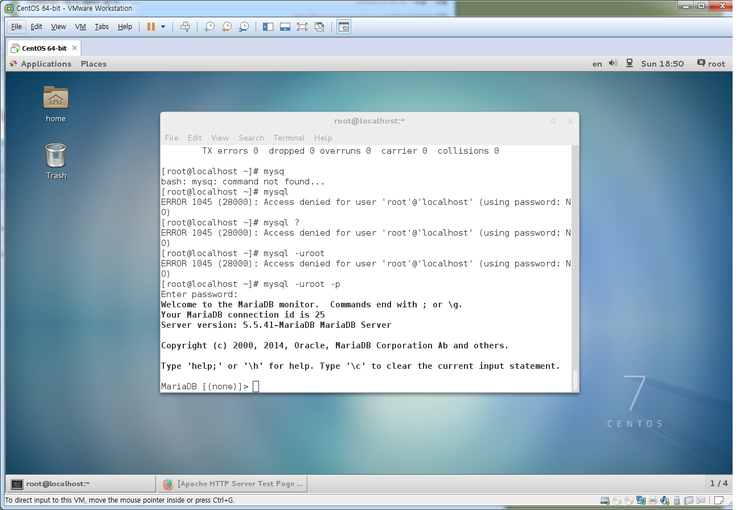
Task: Toggle the VMware library sidebar
Action: coord(268,27)
